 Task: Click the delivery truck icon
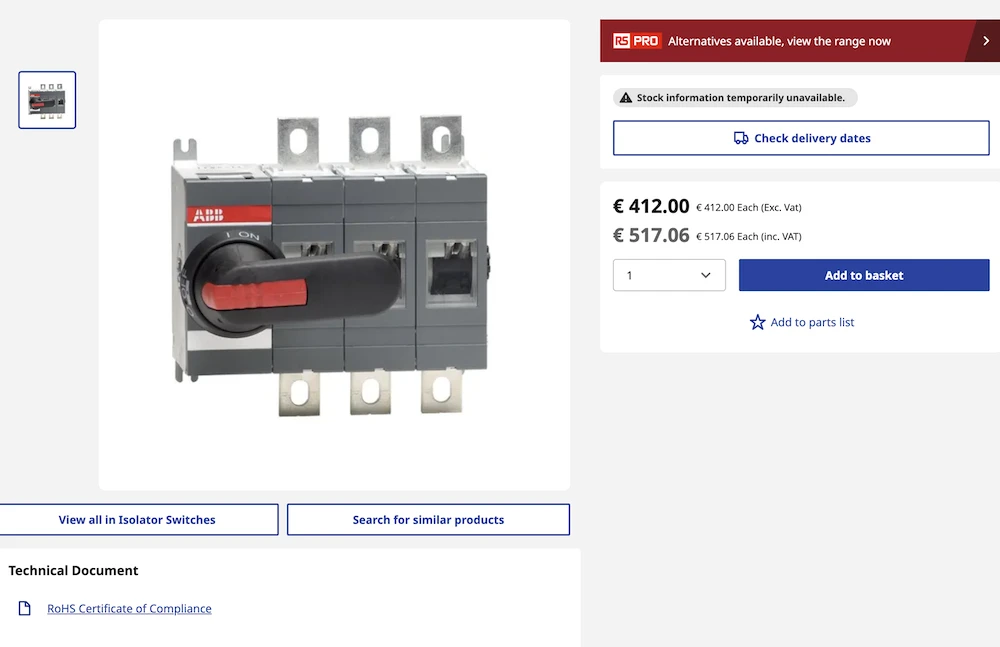(741, 138)
